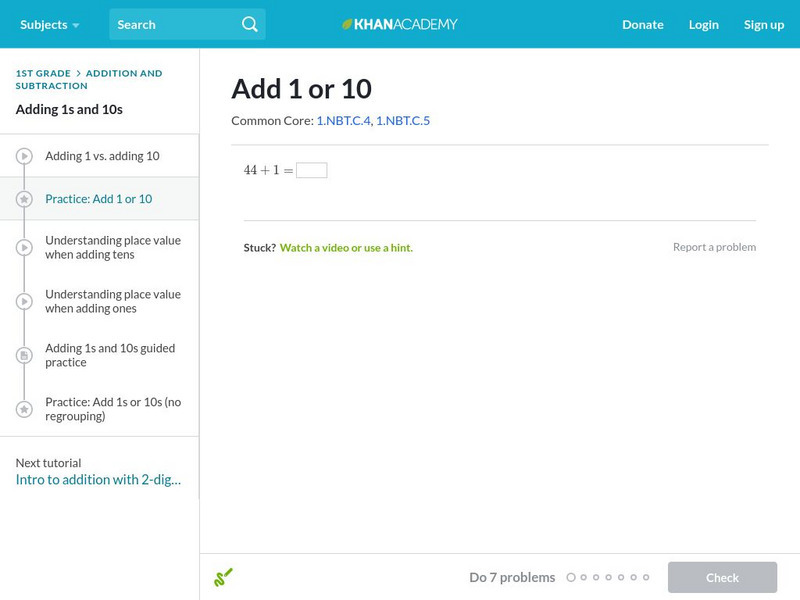Image resolution: width=800 pixels, height=600 pixels.
Task: Open the Sign up menu item
Action: click(764, 24)
